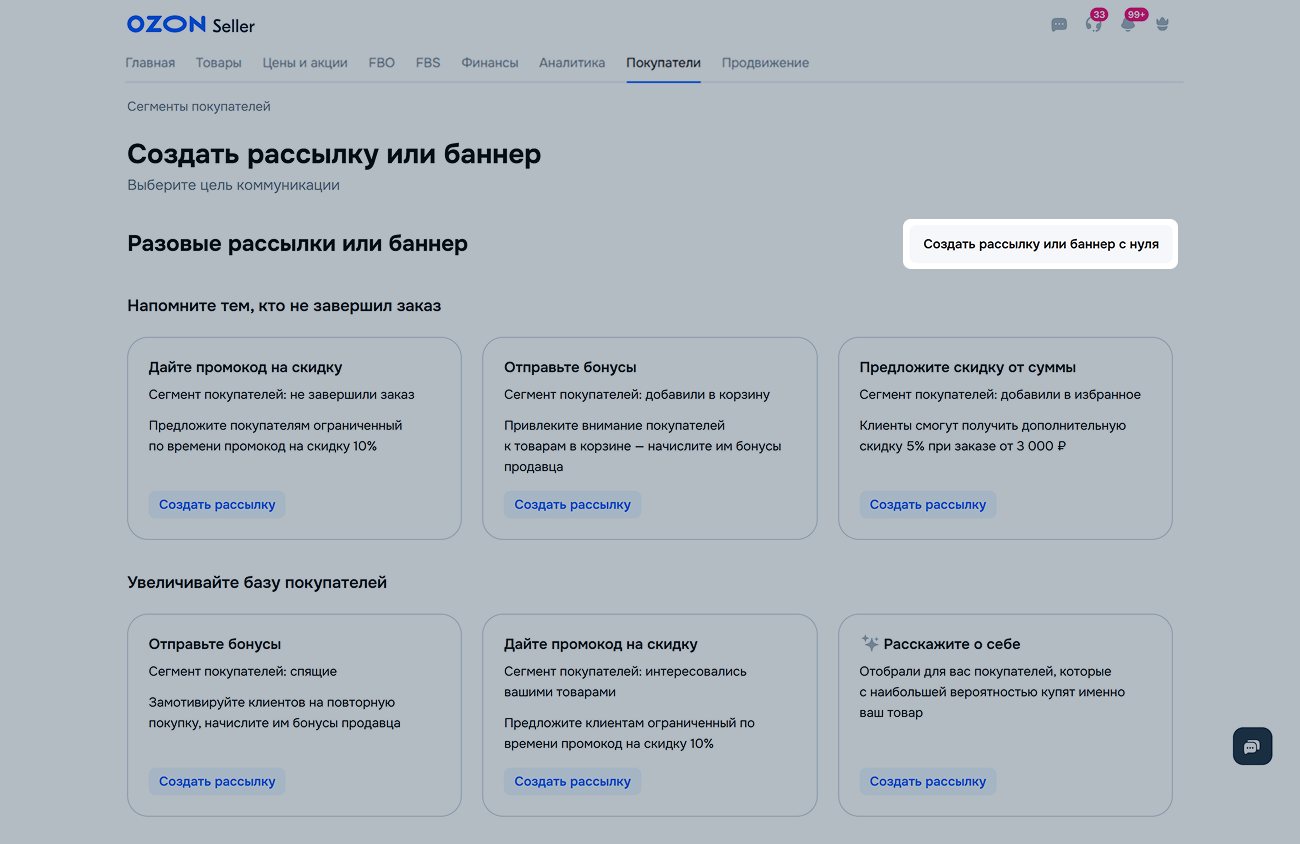Click Создать рассылку или баннер с нуля
The height and width of the screenshot is (844, 1300).
[x=1040, y=244]
